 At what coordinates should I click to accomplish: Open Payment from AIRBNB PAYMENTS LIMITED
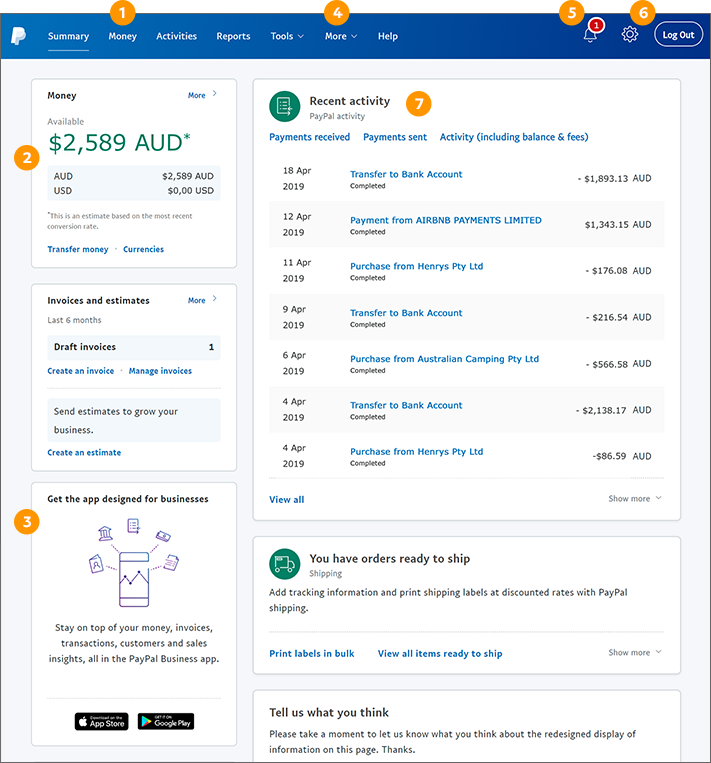[x=445, y=220]
